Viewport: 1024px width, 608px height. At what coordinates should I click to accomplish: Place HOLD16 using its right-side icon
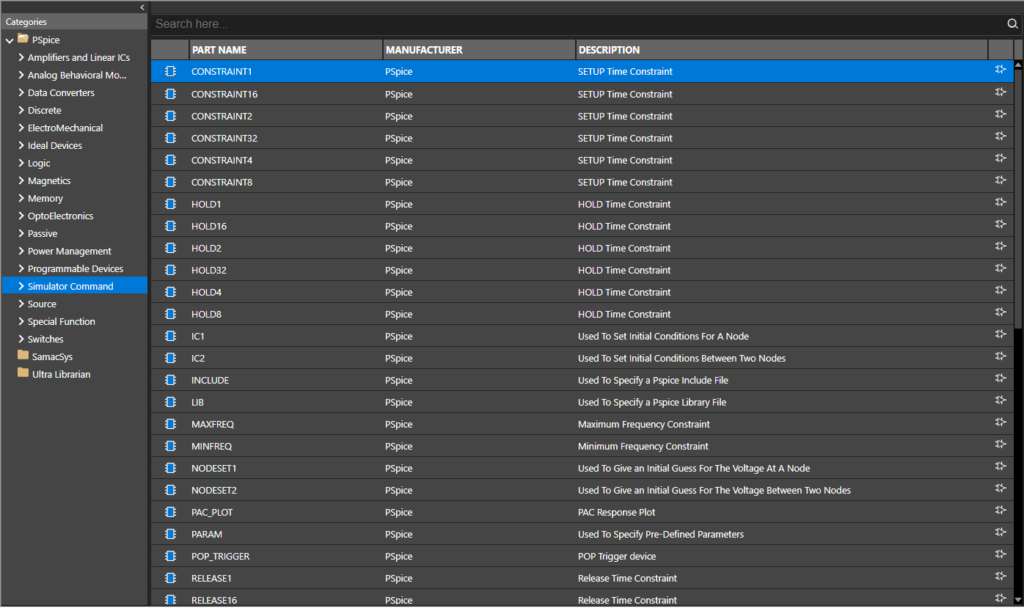coord(1000,224)
